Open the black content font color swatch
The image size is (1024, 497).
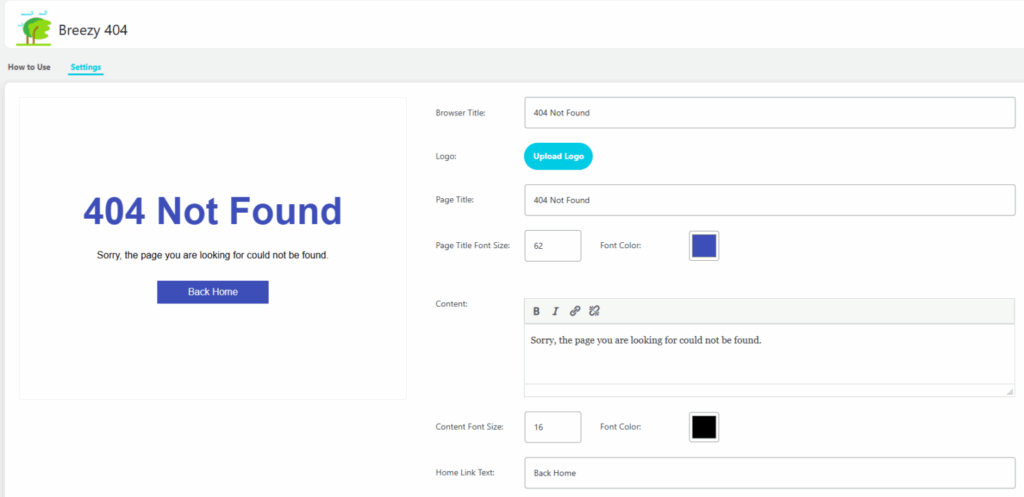point(704,427)
